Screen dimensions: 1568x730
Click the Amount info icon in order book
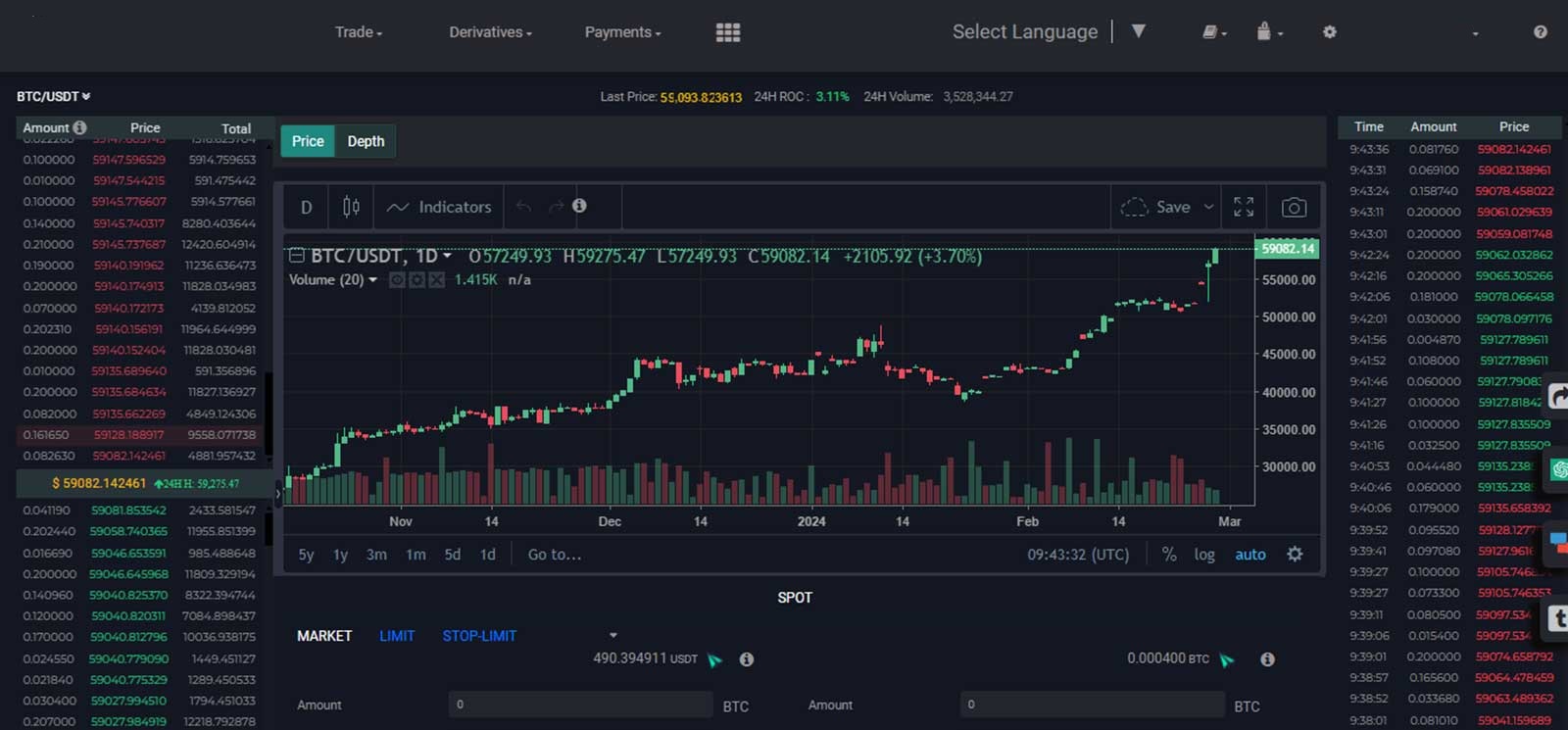(x=80, y=127)
